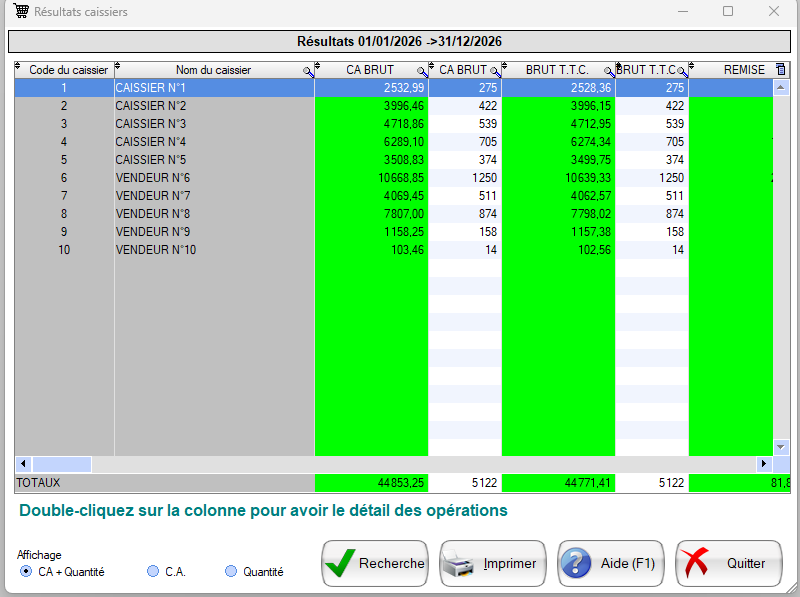Sort by the Code du caissier column header
The image size is (800, 597).
point(64,70)
